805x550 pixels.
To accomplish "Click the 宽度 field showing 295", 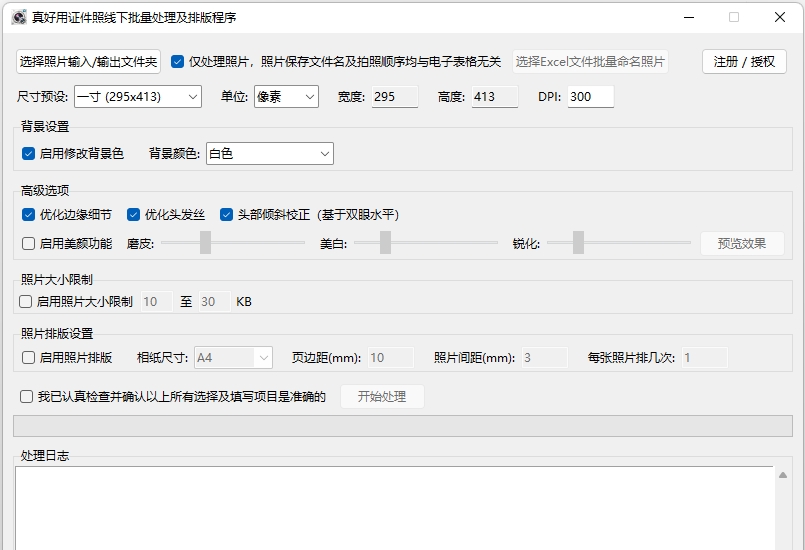I will click(x=394, y=97).
